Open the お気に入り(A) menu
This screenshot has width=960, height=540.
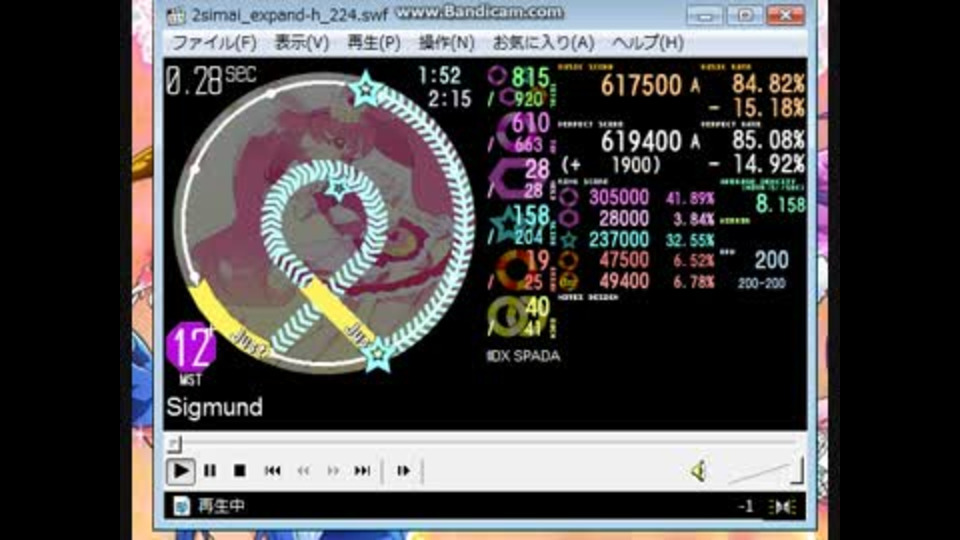[x=544, y=43]
